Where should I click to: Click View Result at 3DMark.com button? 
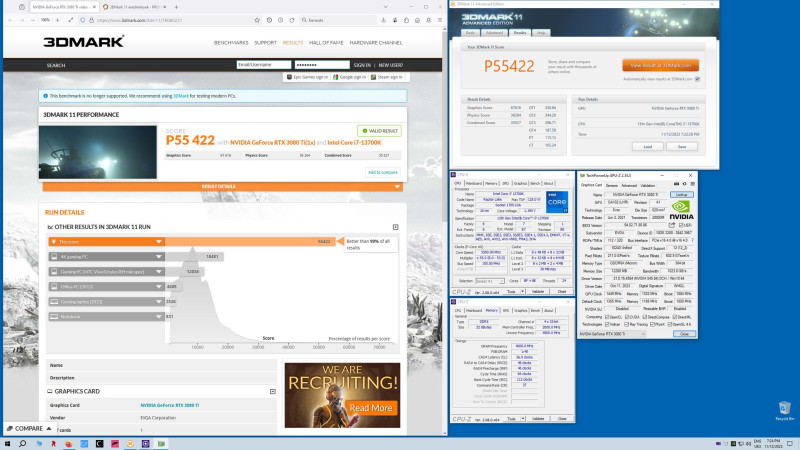click(x=661, y=65)
